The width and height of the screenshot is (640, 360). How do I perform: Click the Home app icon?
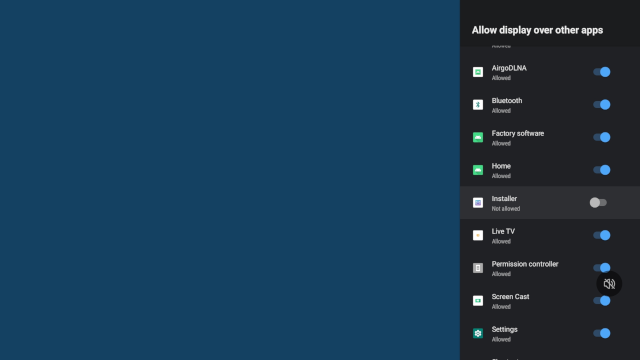click(478, 170)
